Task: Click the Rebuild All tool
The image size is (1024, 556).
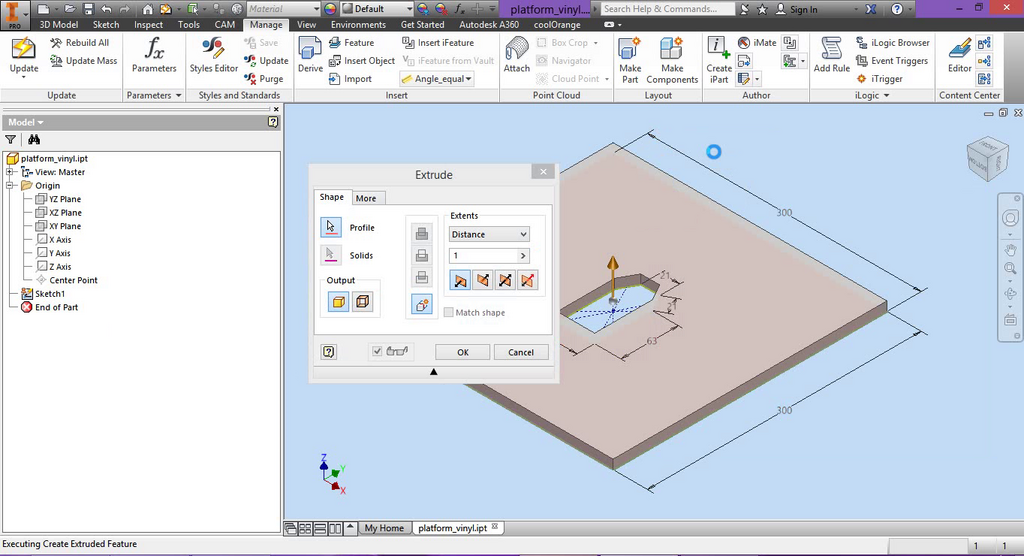Action: coord(80,42)
